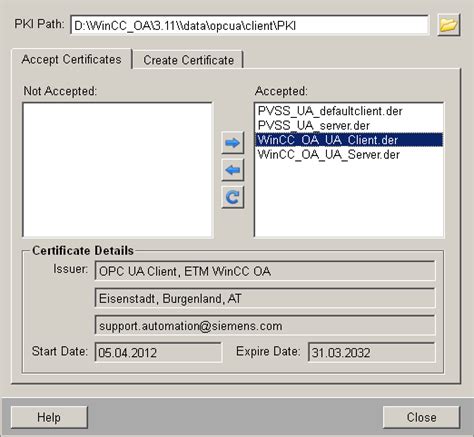The height and width of the screenshot is (437, 474).
Task: Select PVSS_UA_defaultclient.der certificate
Action: point(349,111)
